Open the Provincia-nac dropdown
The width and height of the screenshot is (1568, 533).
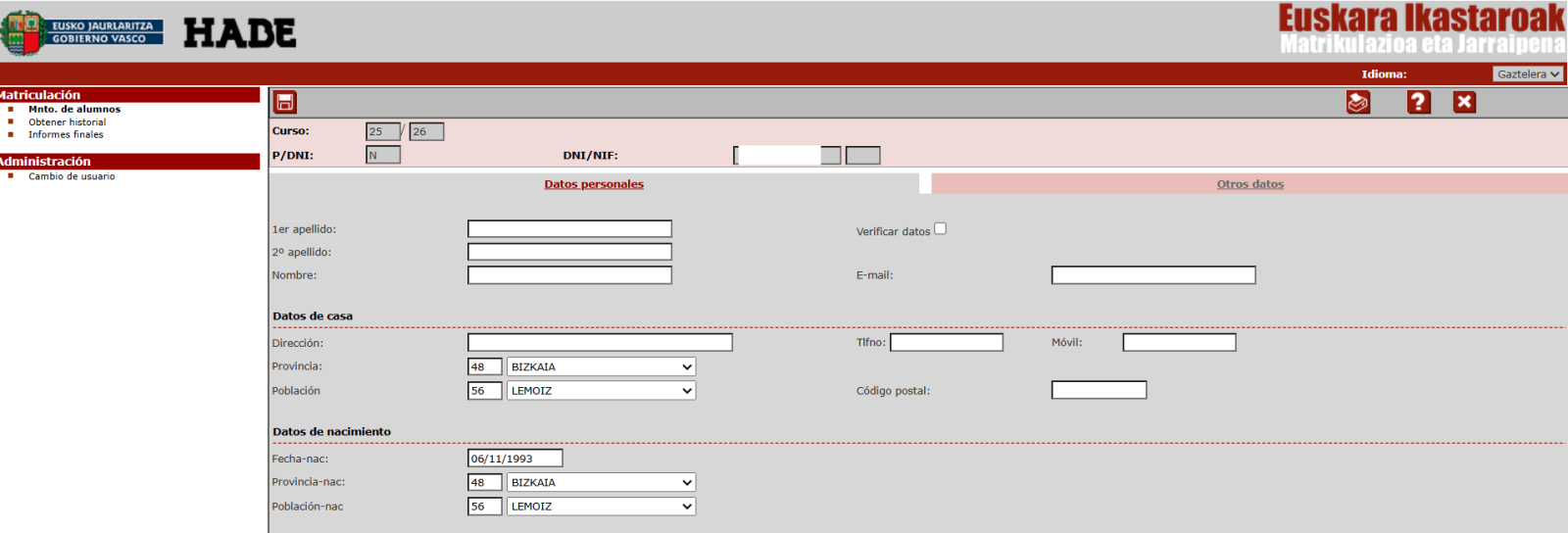(x=601, y=482)
